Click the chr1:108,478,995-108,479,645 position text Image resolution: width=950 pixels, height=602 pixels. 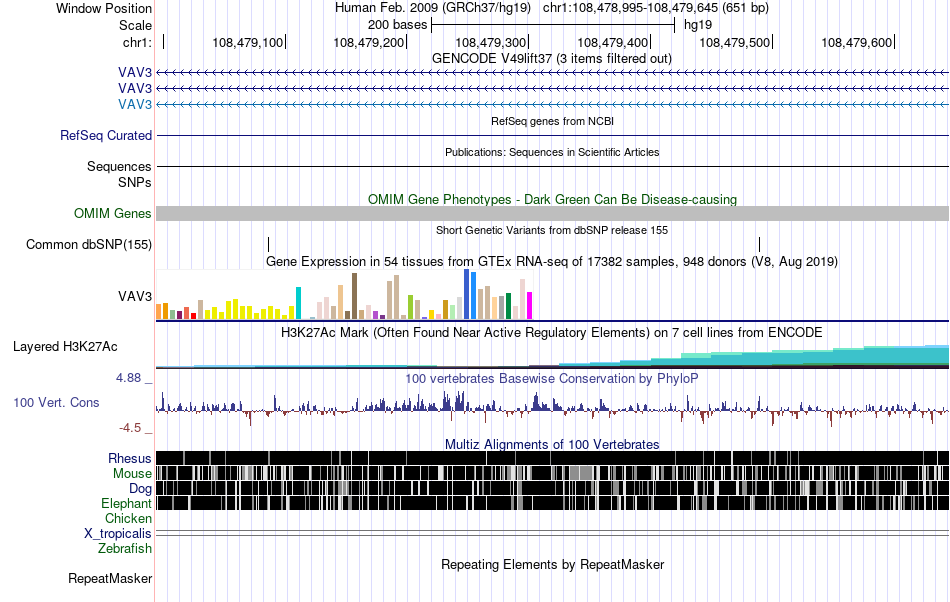(656, 8)
